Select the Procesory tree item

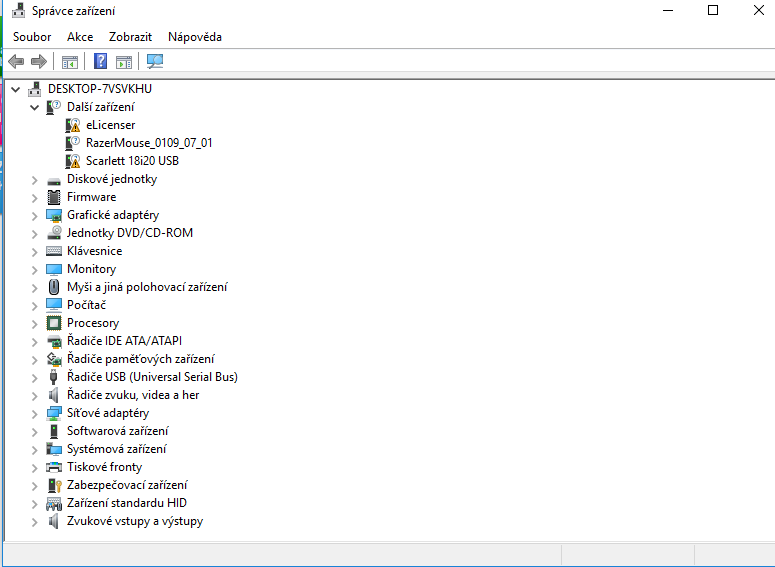point(92,323)
